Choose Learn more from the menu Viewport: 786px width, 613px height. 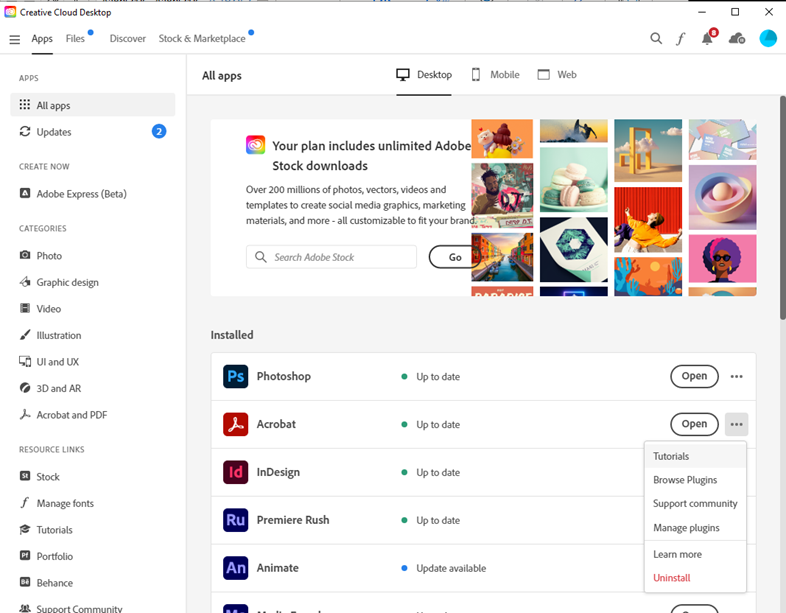[695, 554]
